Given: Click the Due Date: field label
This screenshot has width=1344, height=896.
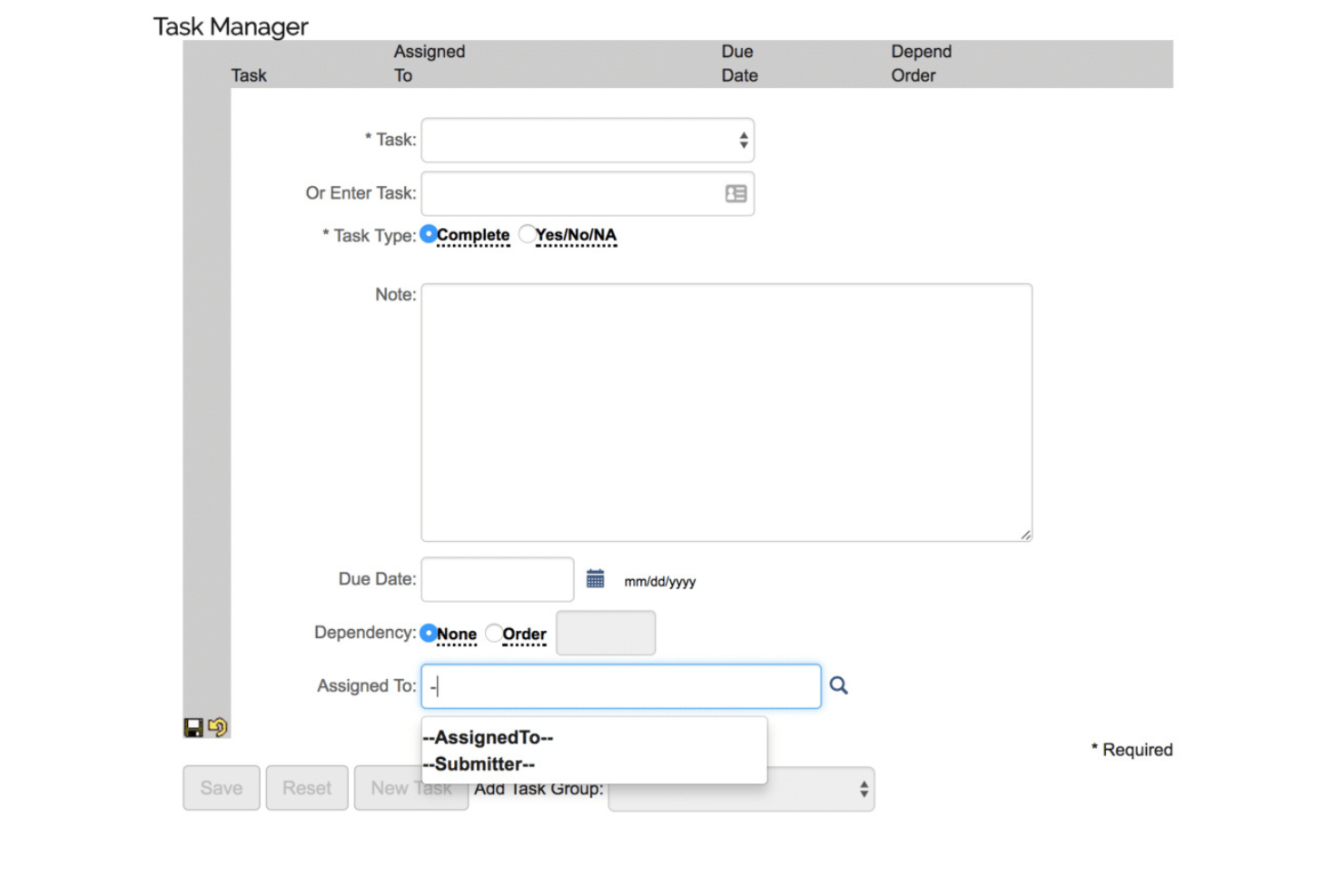Looking at the screenshot, I should 378,578.
